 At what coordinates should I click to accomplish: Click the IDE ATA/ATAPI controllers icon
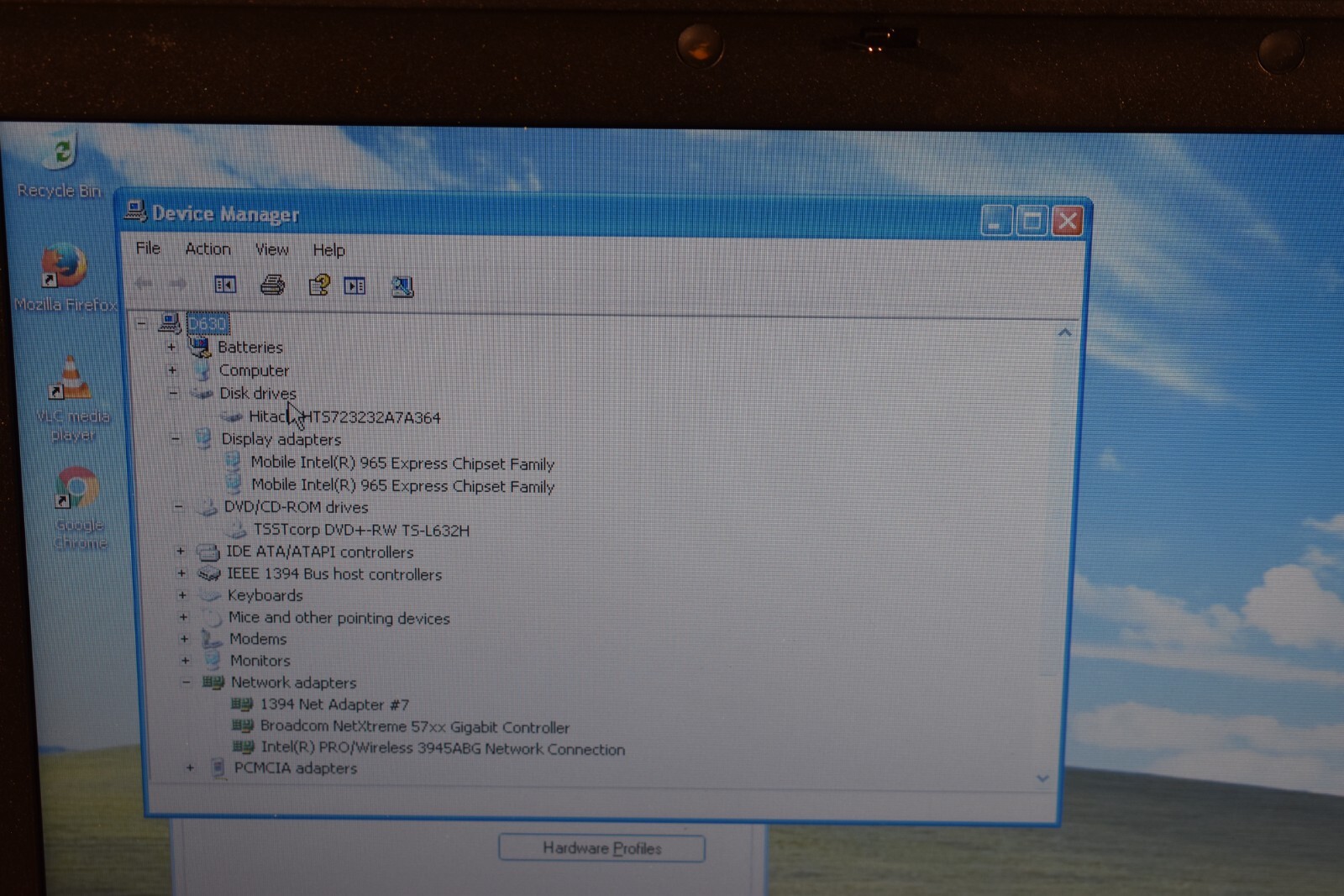pyautogui.click(x=208, y=552)
